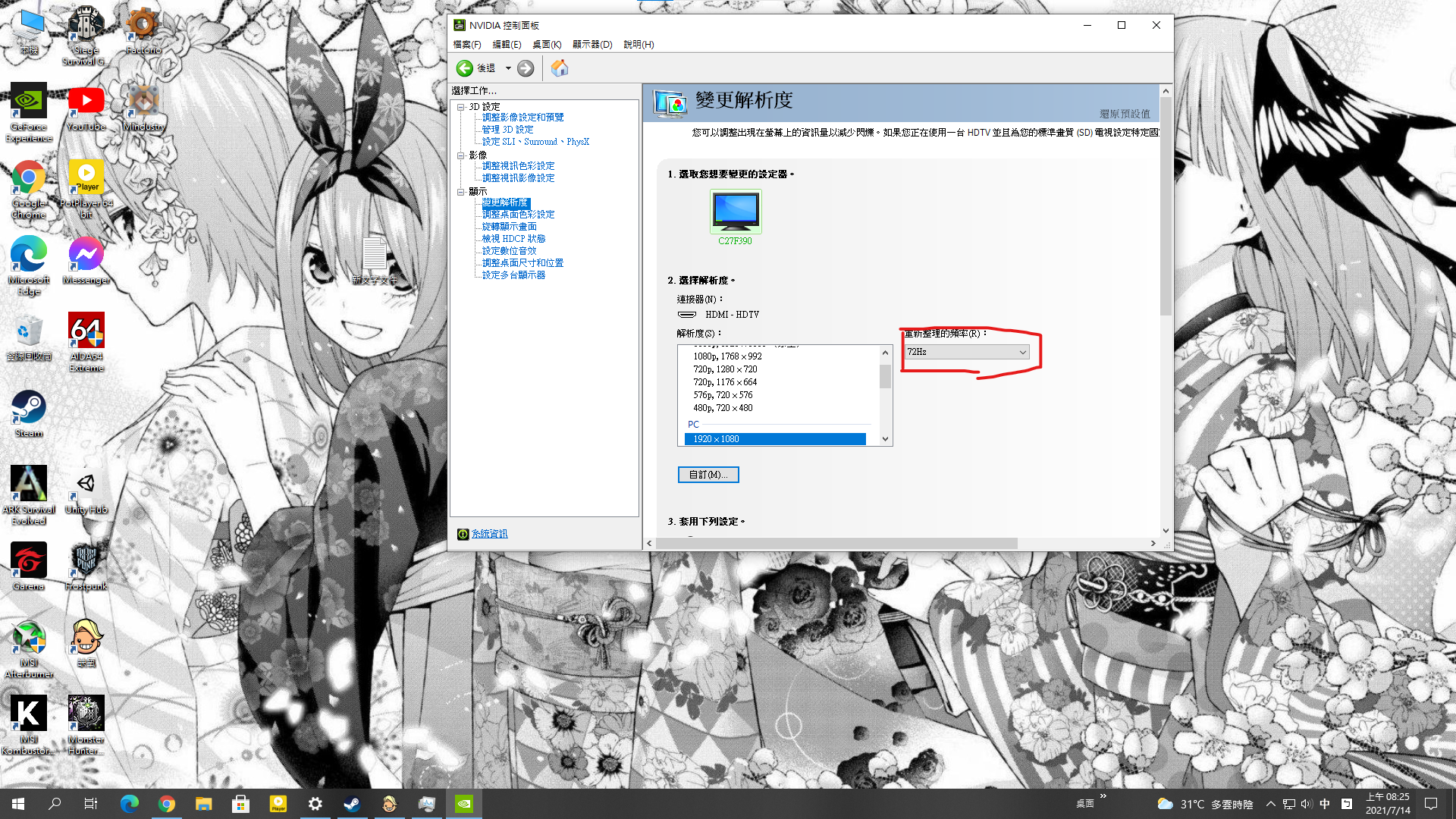Screen dimensions: 1456x819
Task: Click the 自訂(M)... button
Action: coord(708,475)
